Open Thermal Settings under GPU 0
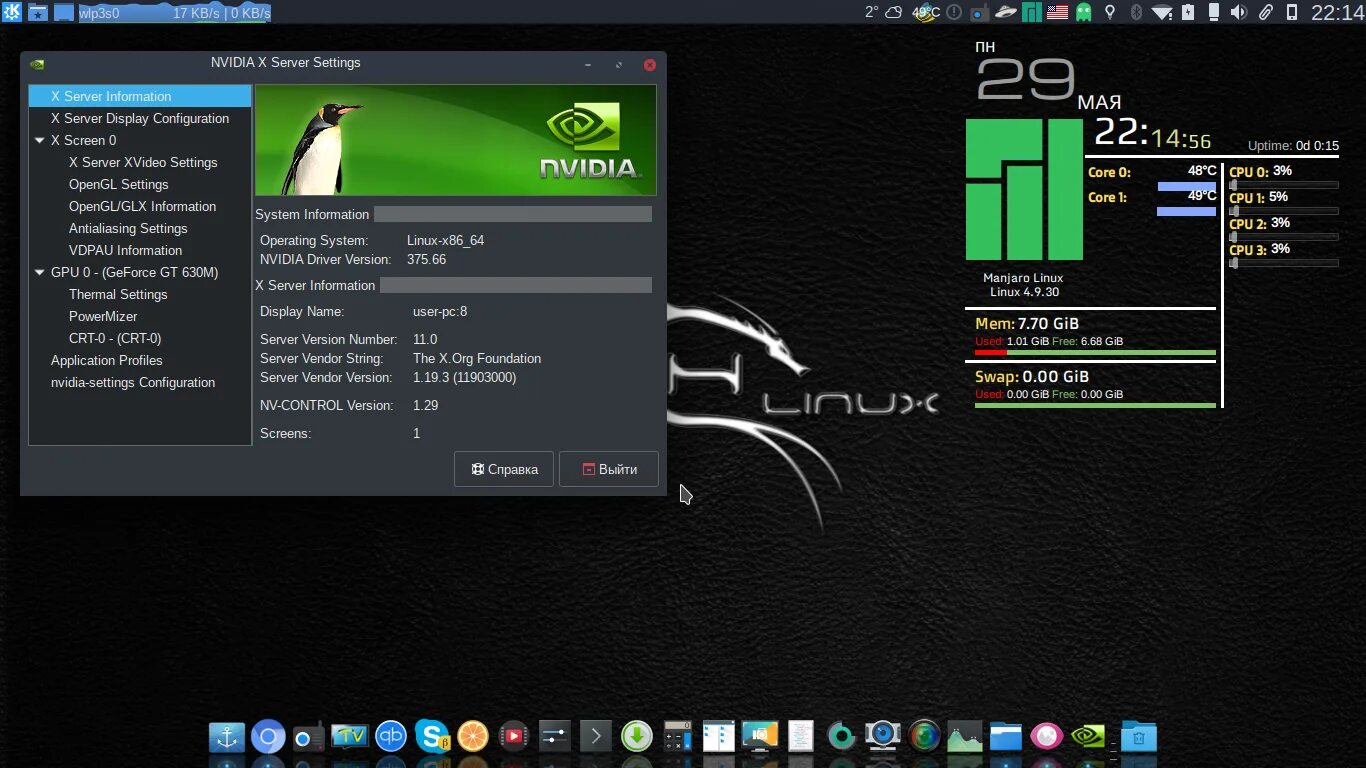 (118, 294)
